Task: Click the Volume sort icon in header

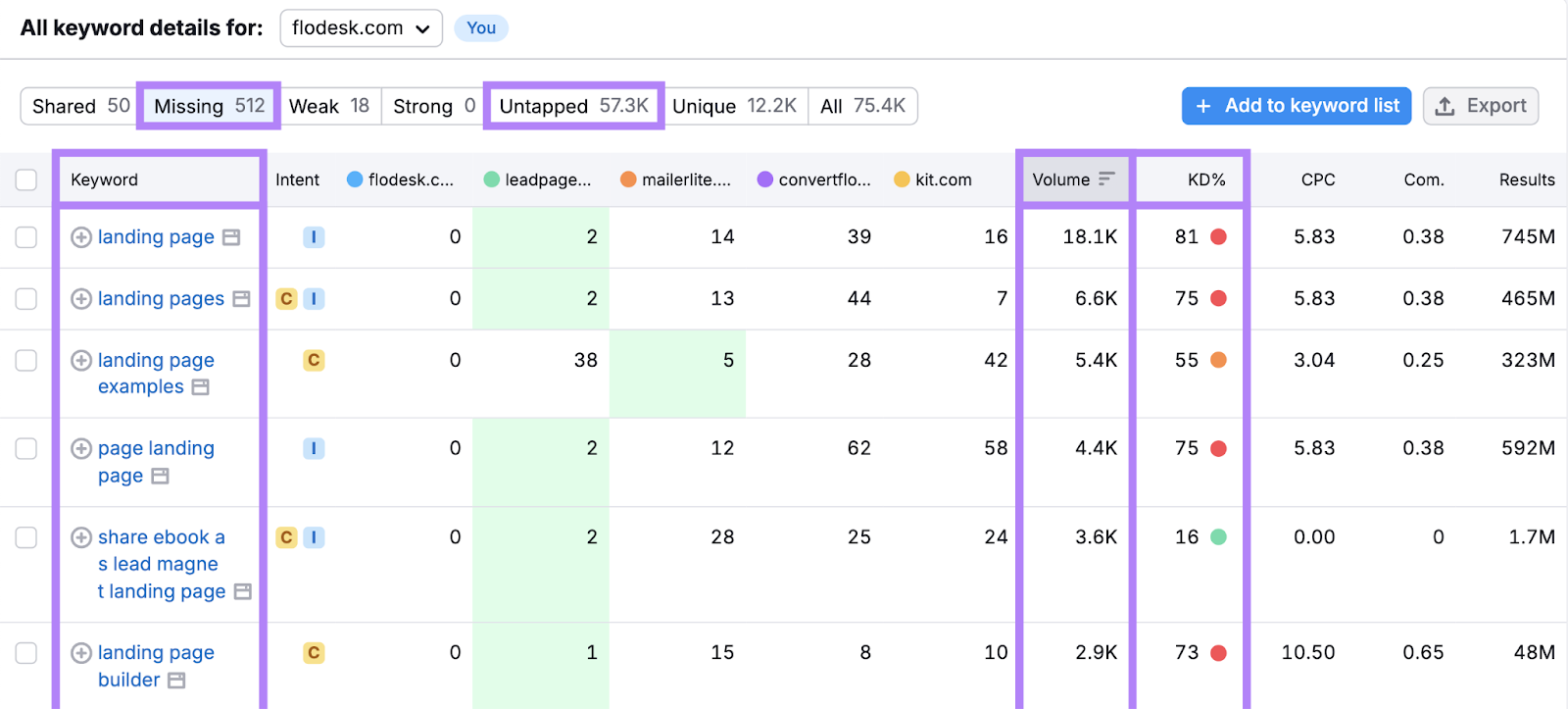Action: pyautogui.click(x=1106, y=179)
